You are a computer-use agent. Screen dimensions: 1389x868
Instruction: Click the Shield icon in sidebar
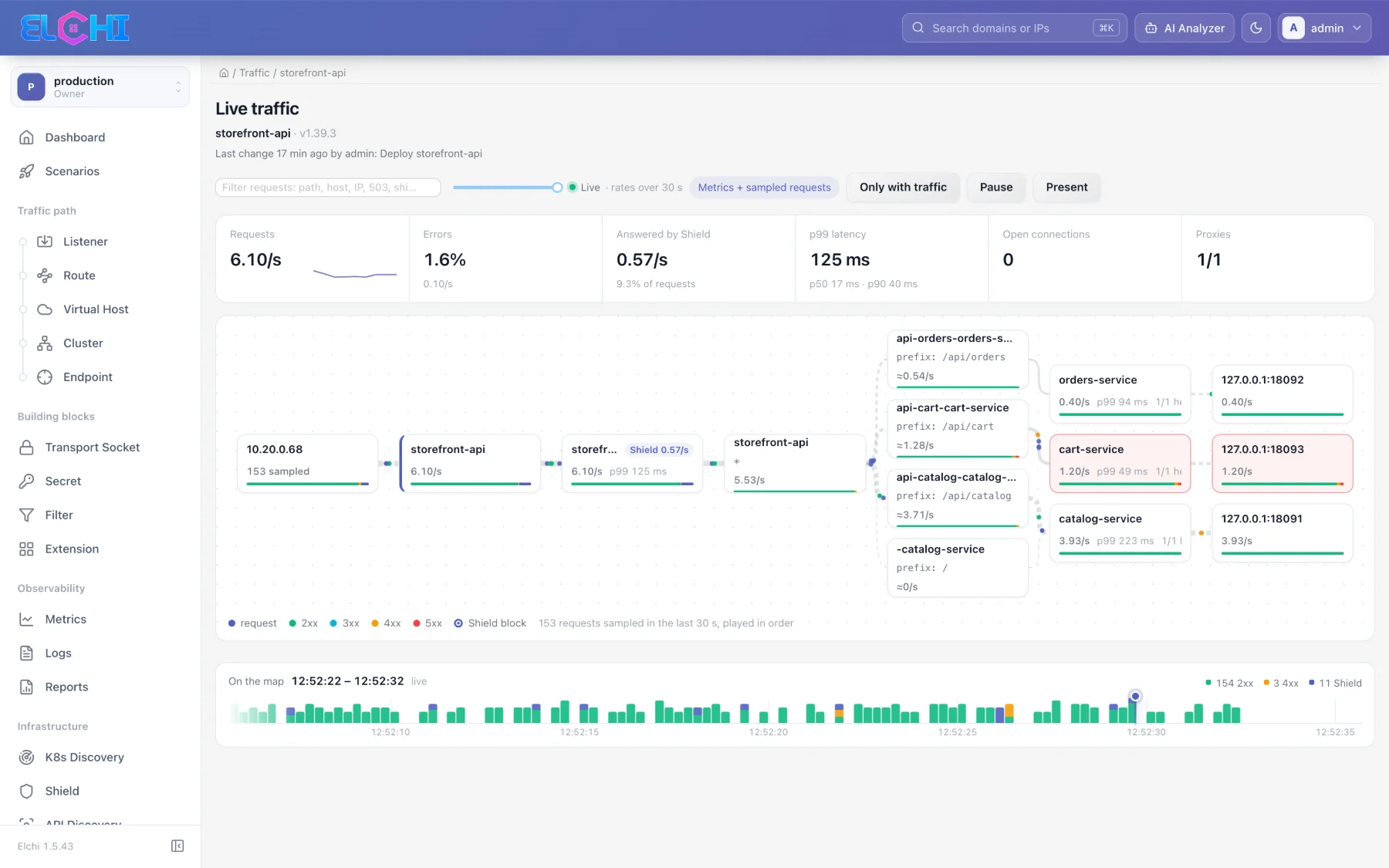coord(26,792)
